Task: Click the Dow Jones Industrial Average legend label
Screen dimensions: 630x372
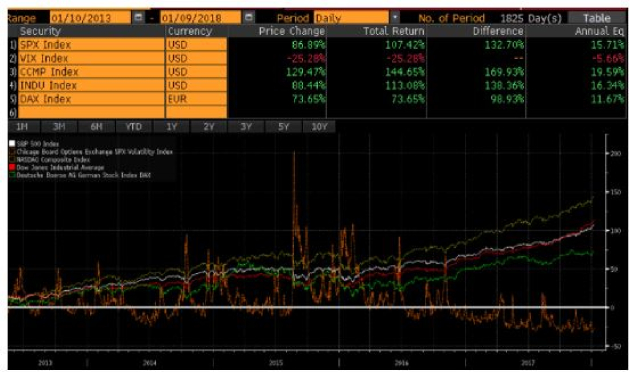Action: 60,167
